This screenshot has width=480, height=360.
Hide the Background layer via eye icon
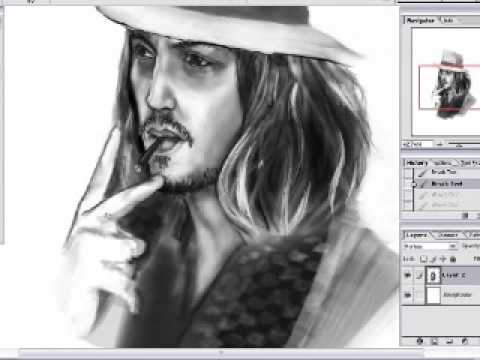click(x=408, y=295)
